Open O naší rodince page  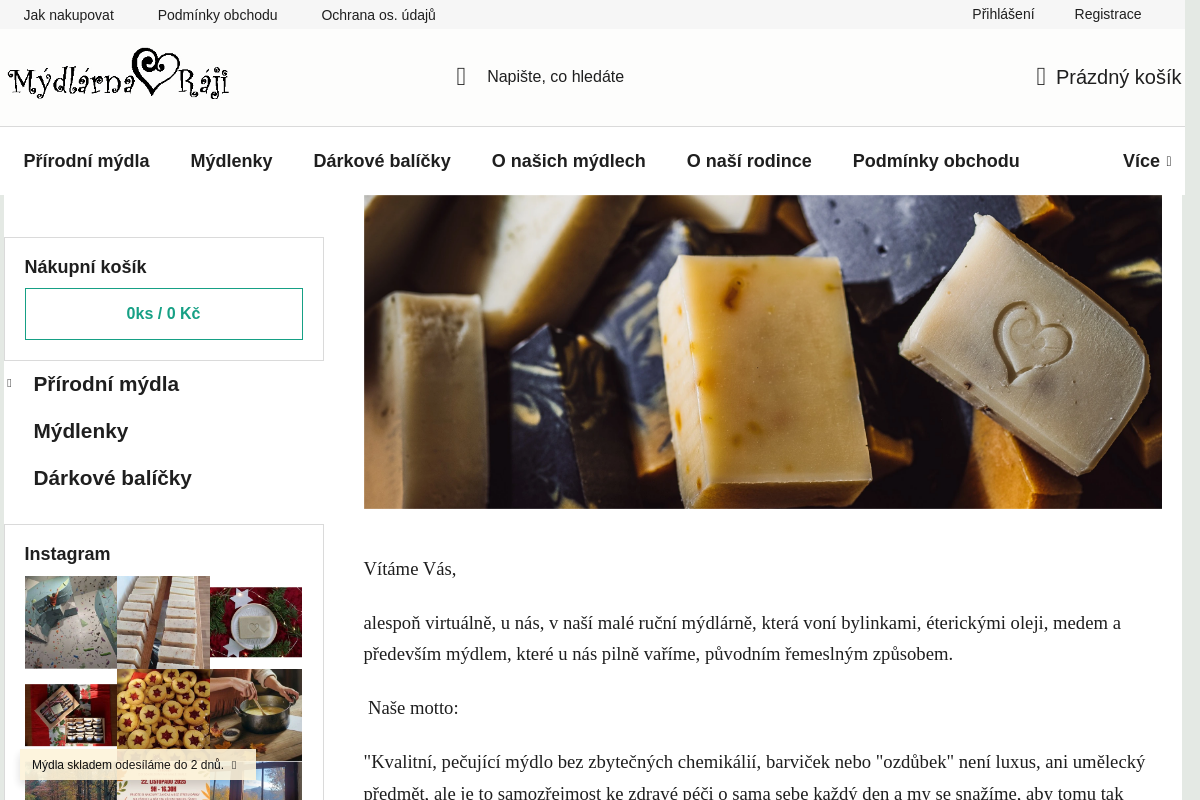[749, 161]
